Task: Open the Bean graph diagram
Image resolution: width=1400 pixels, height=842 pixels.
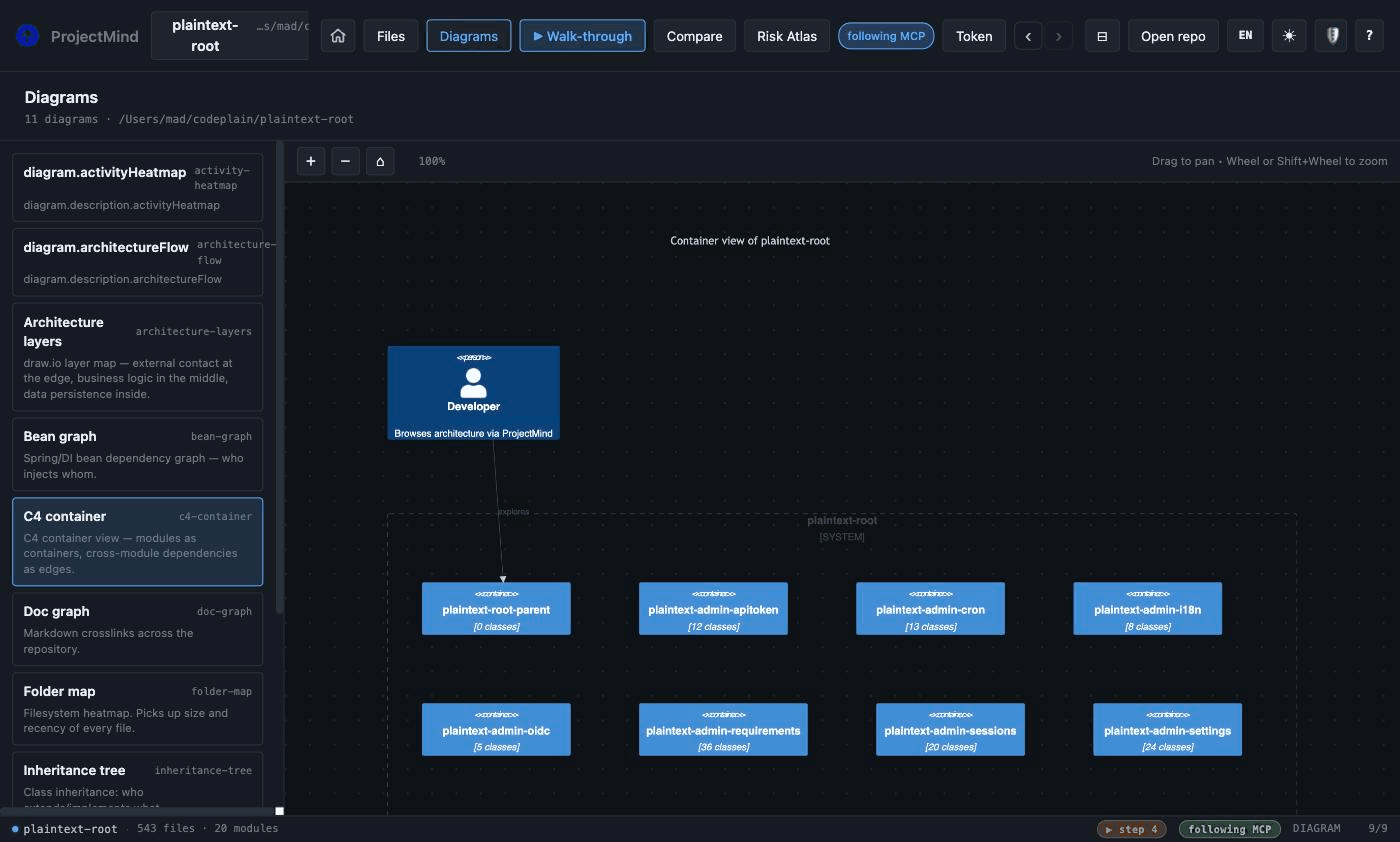Action: tap(137, 454)
